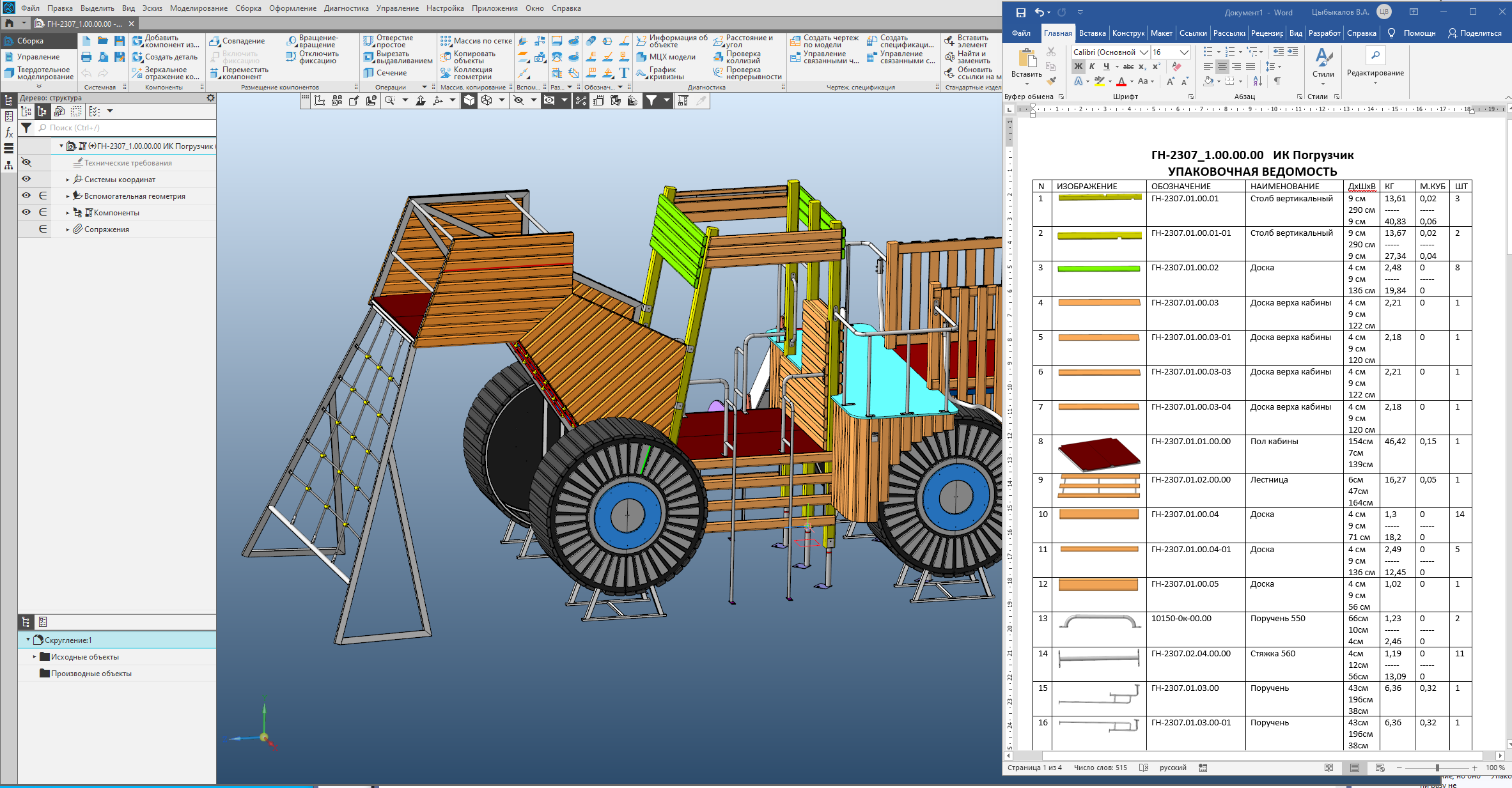Click the Format Painter brush in Word
Screen dimensions: 1512x788
point(1051,81)
